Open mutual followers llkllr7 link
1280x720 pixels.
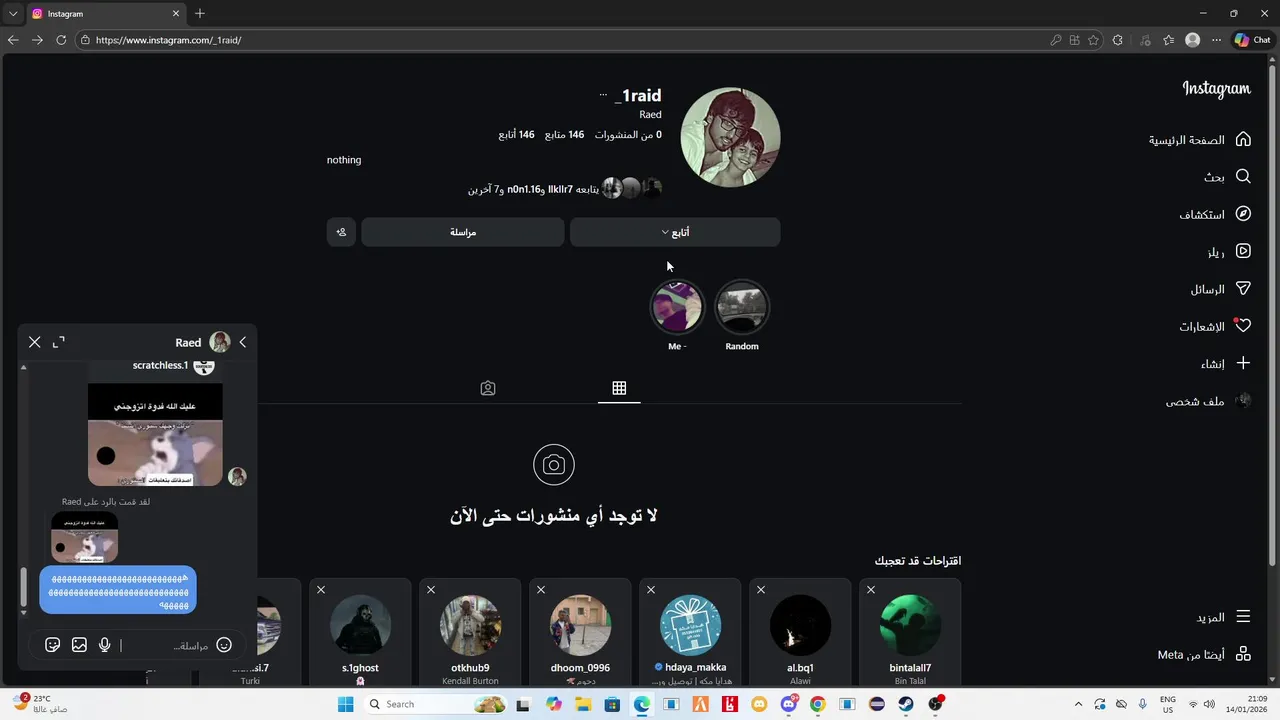pos(560,189)
